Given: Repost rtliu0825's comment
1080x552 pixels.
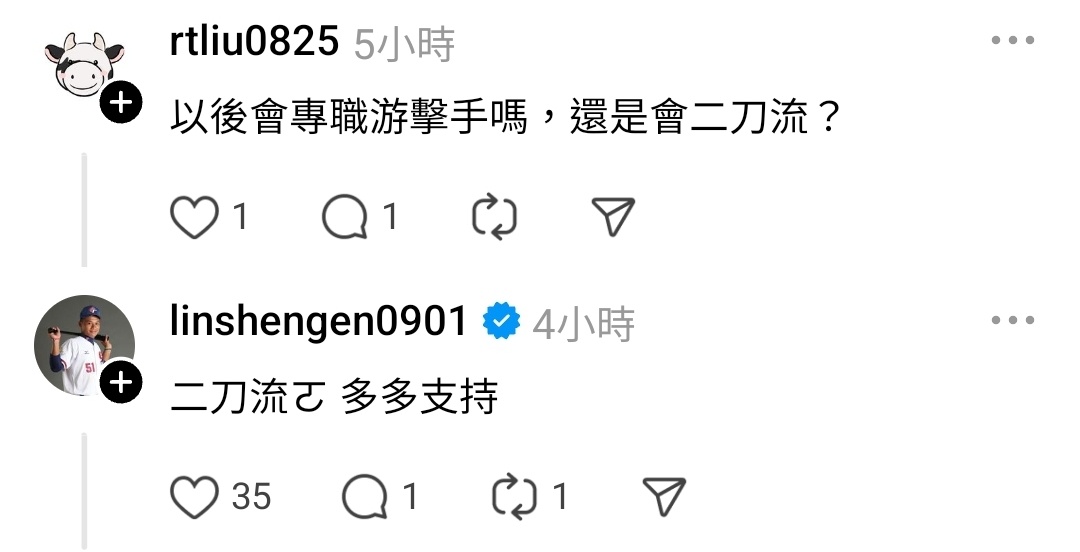Looking at the screenshot, I should 495,217.
